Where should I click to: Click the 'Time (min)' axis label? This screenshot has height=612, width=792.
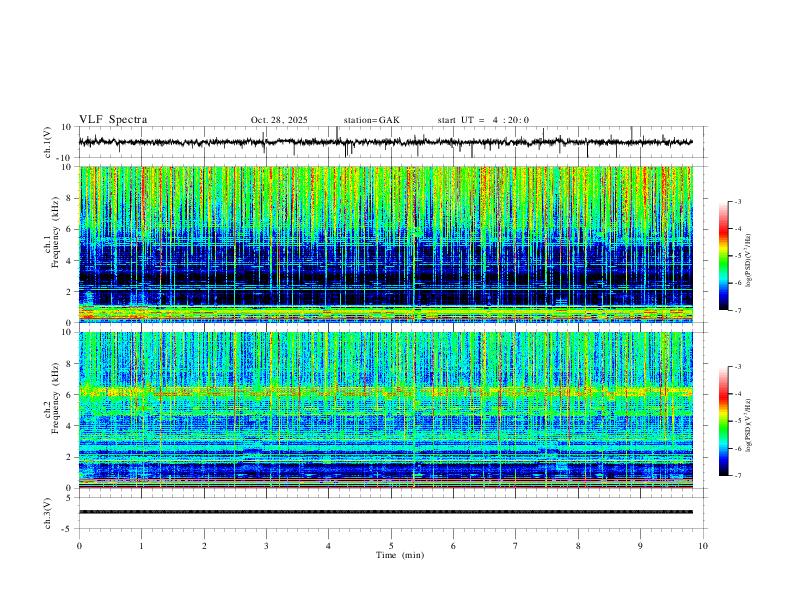[400, 555]
